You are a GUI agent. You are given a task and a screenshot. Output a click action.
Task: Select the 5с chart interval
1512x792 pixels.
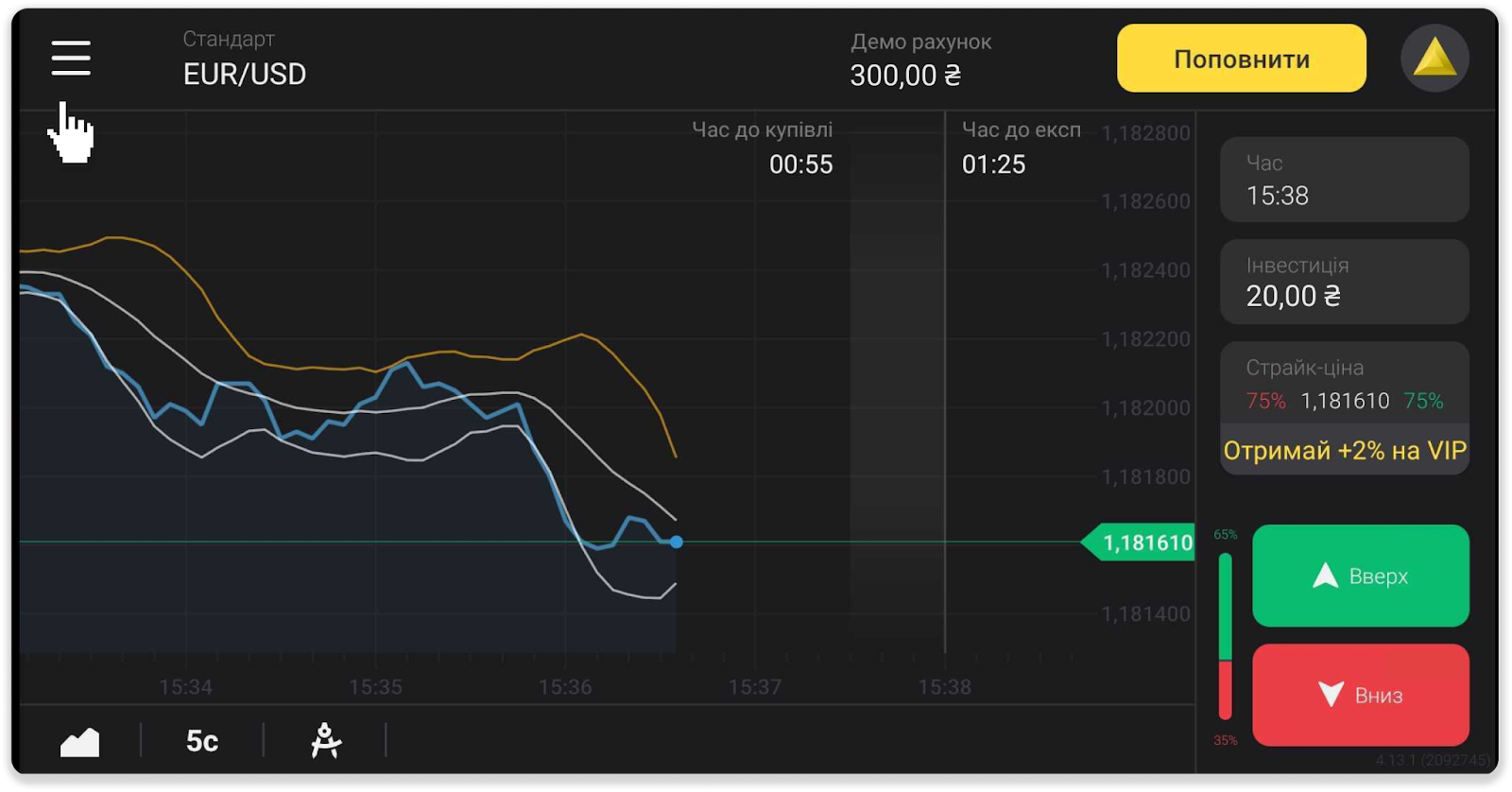tap(202, 741)
